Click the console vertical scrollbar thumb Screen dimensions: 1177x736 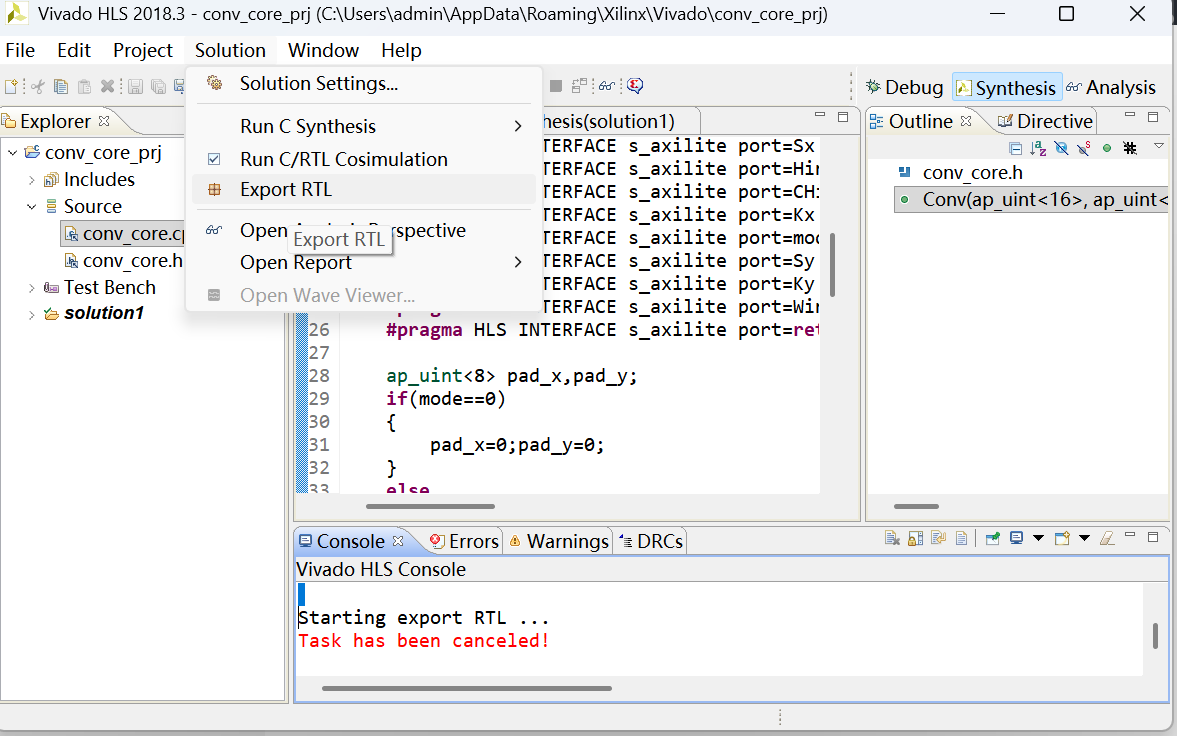point(1155,635)
